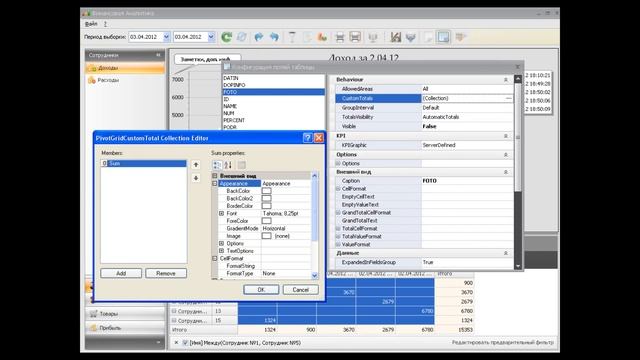Image resolution: width=640 pixels, height=360 pixels.
Task: Click the BackColor2 color swatch
Action: point(267,198)
